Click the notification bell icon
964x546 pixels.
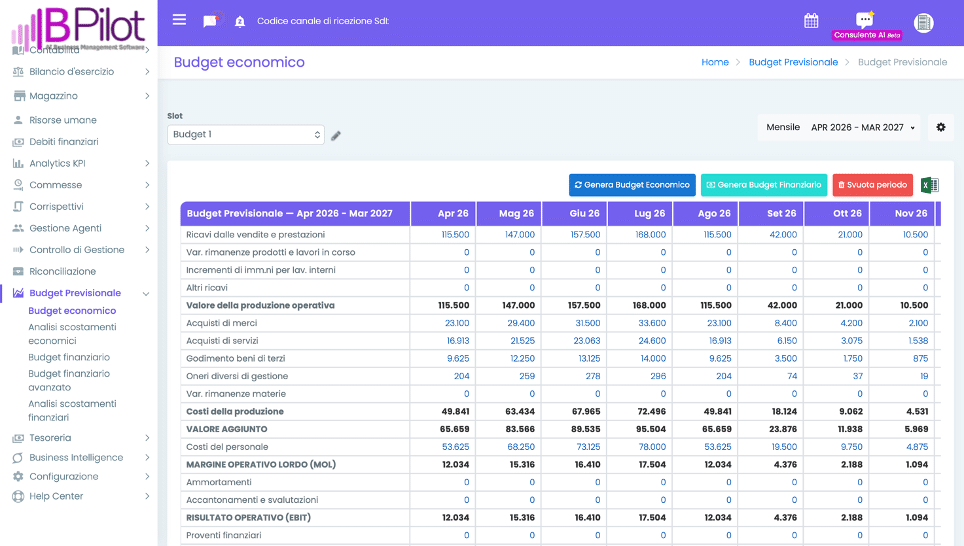[x=240, y=21]
